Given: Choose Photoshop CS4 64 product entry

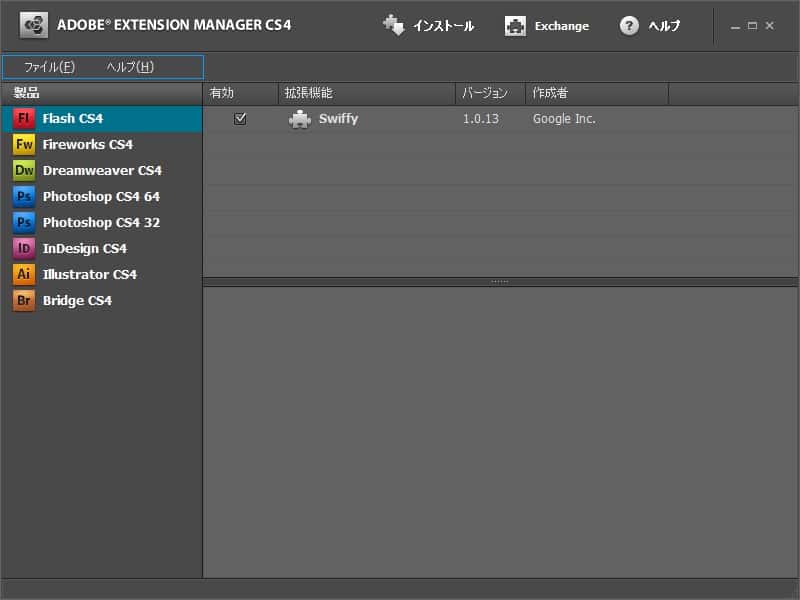Looking at the screenshot, I should coord(102,197).
